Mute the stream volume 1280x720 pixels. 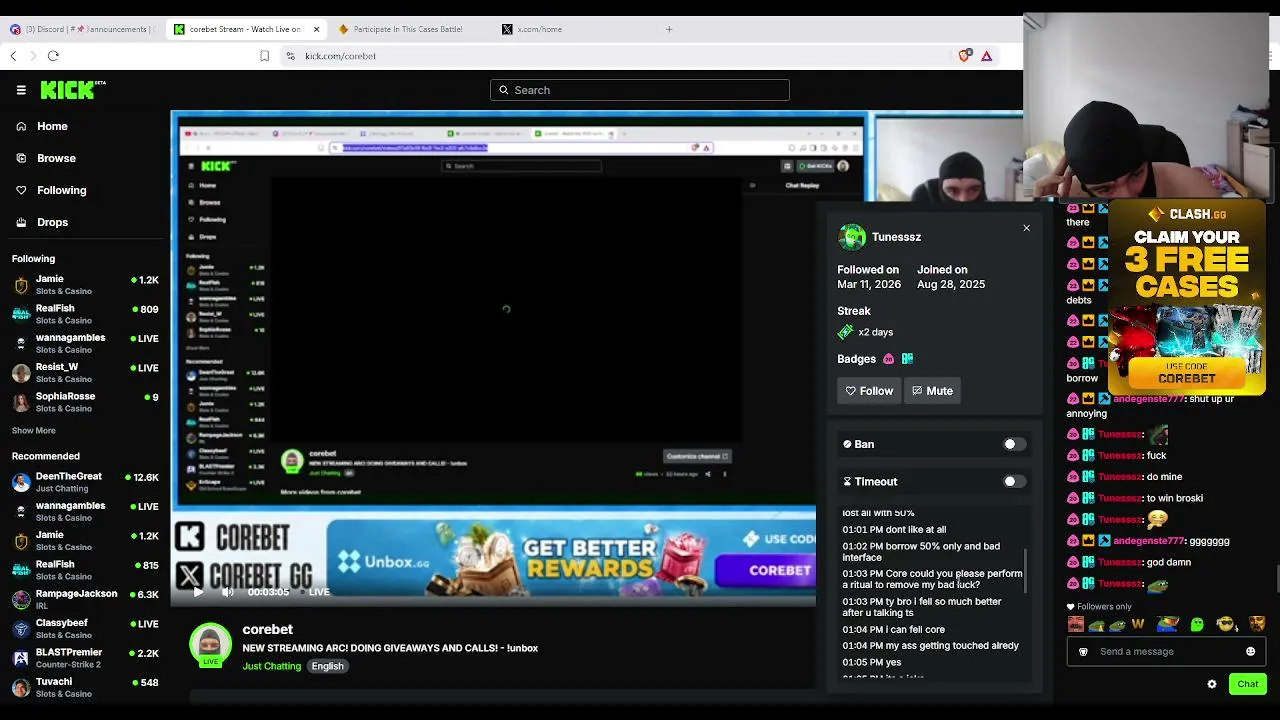[227, 592]
